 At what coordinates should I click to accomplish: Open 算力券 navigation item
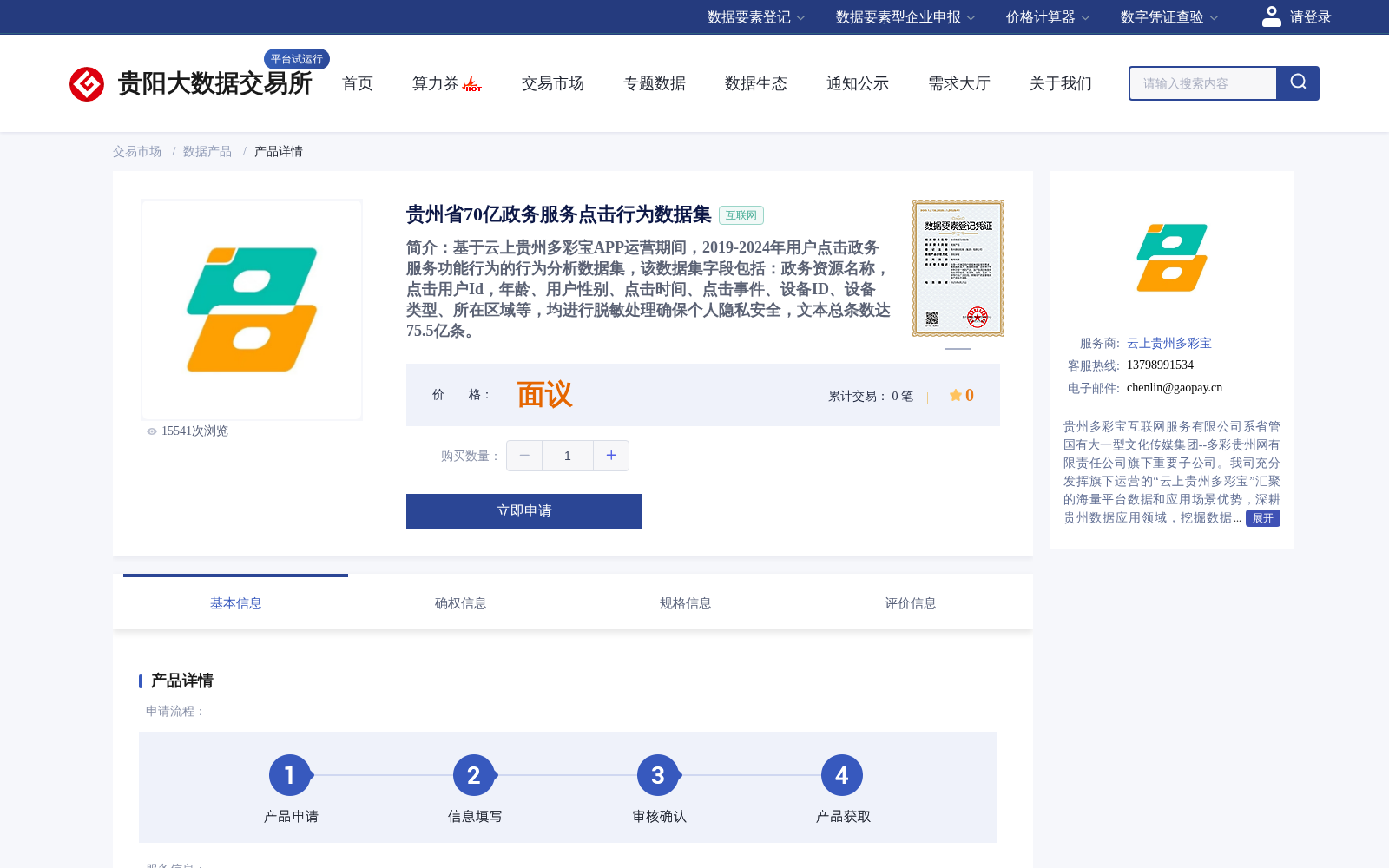[x=436, y=83]
